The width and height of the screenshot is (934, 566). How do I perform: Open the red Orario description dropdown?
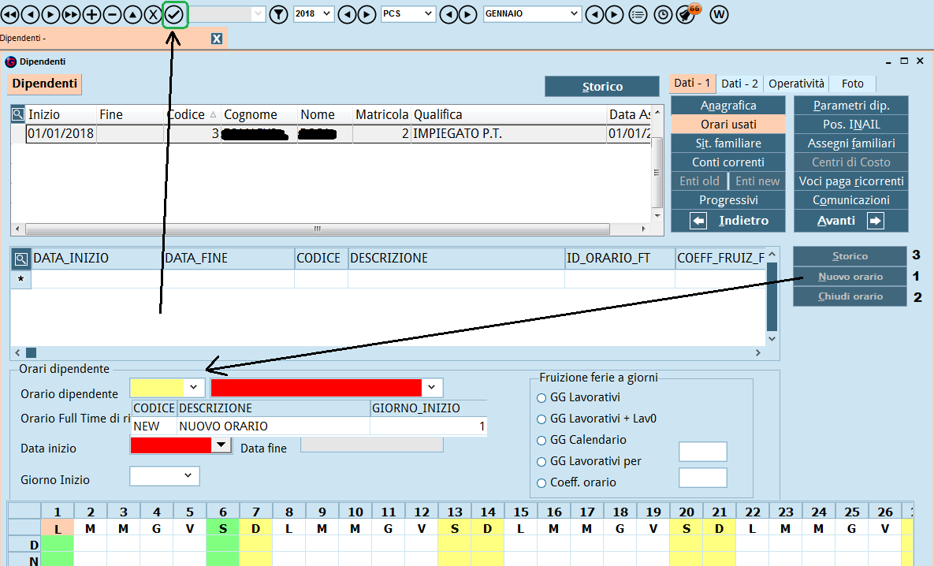click(432, 387)
